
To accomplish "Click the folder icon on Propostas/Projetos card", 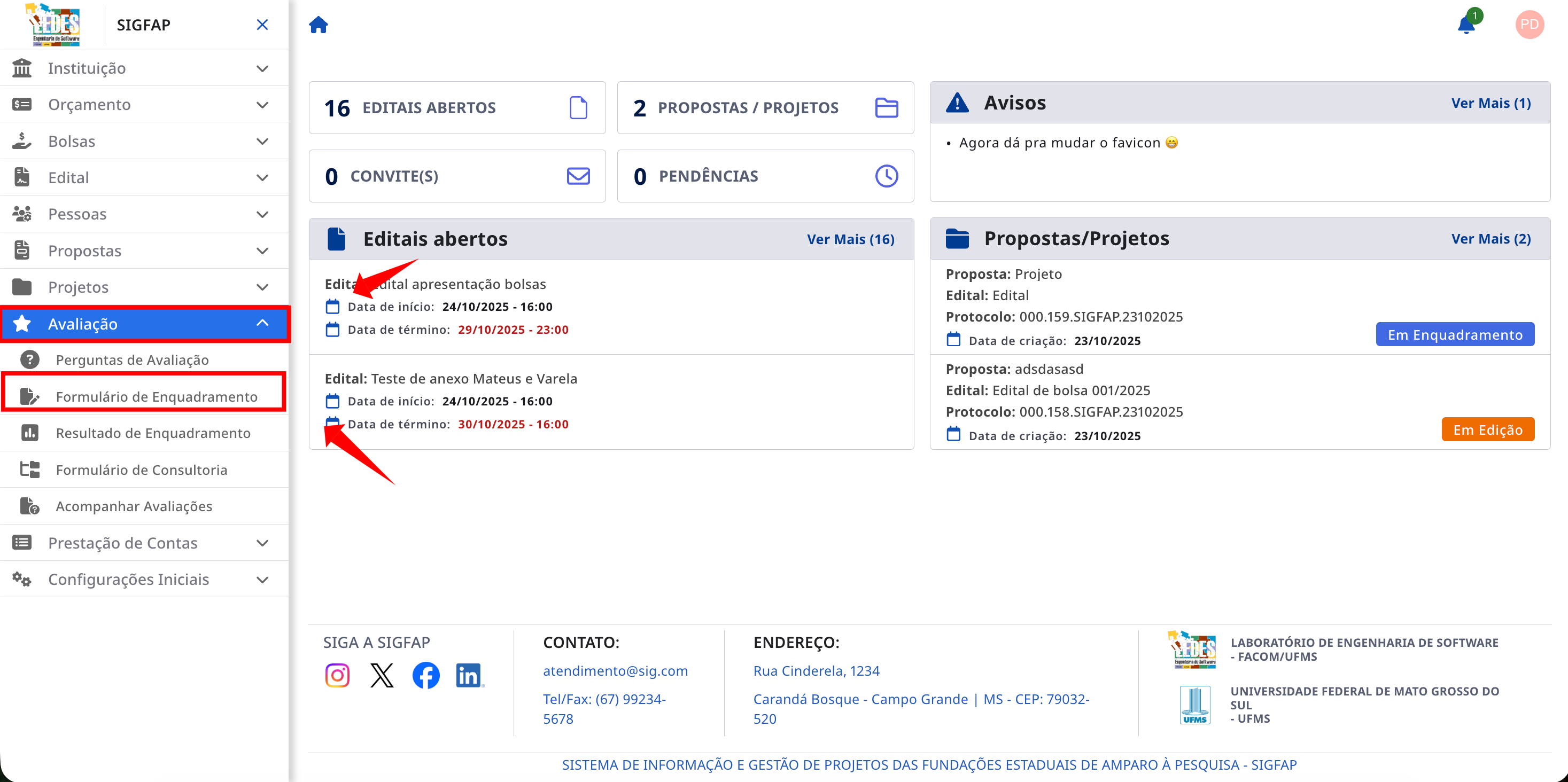I will pos(958,238).
